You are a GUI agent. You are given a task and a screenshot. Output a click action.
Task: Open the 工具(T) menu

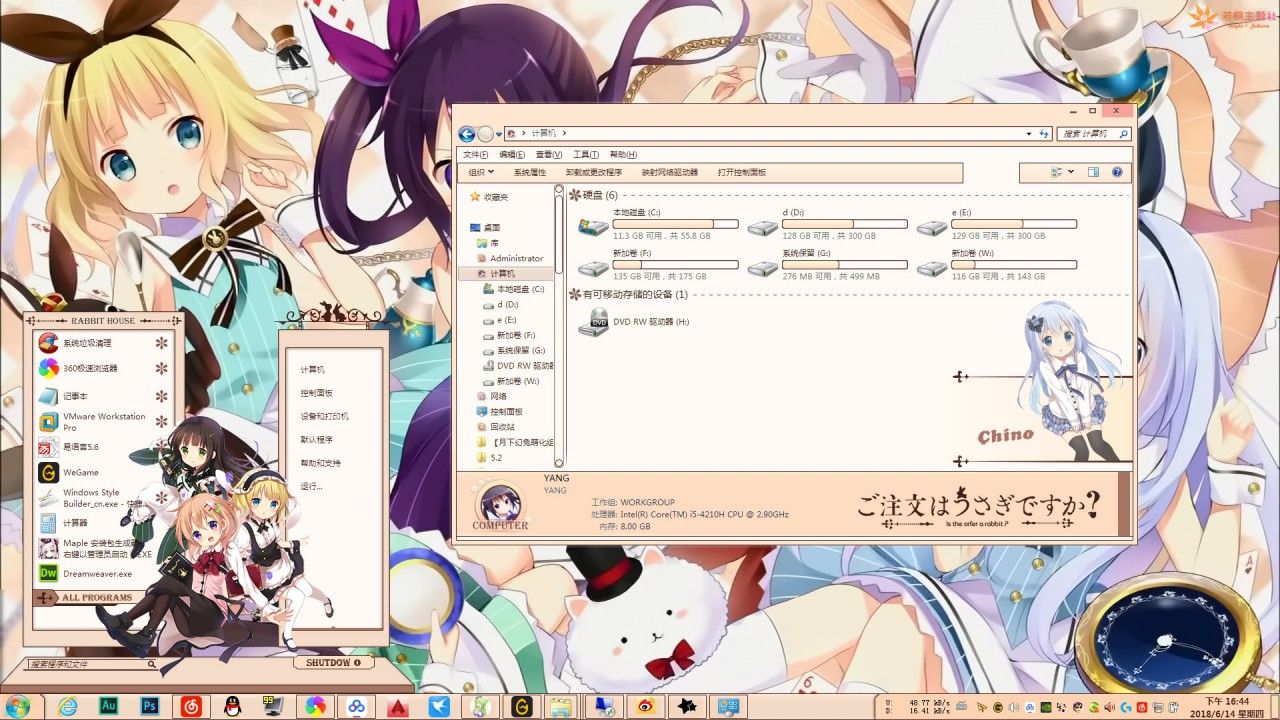[586, 155]
